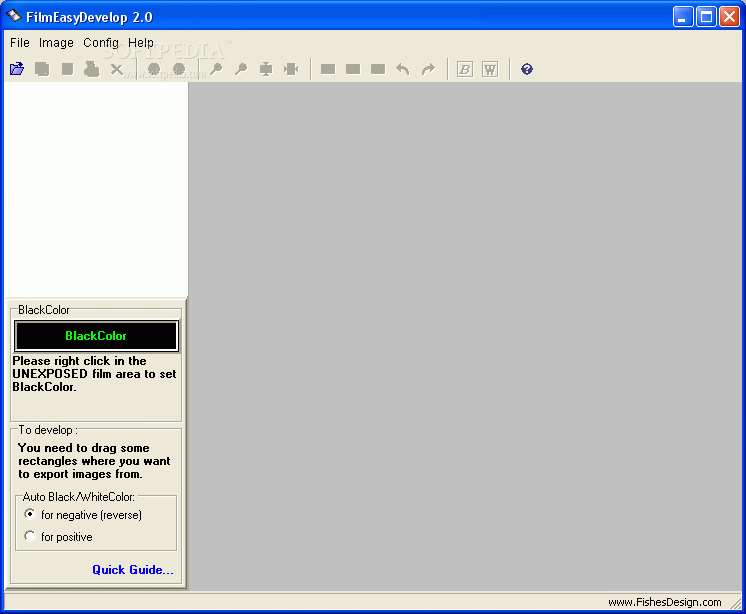Viewport: 746px width, 614px height.
Task: Click the vertical fit icon with up-down arrows
Action: 266,69
